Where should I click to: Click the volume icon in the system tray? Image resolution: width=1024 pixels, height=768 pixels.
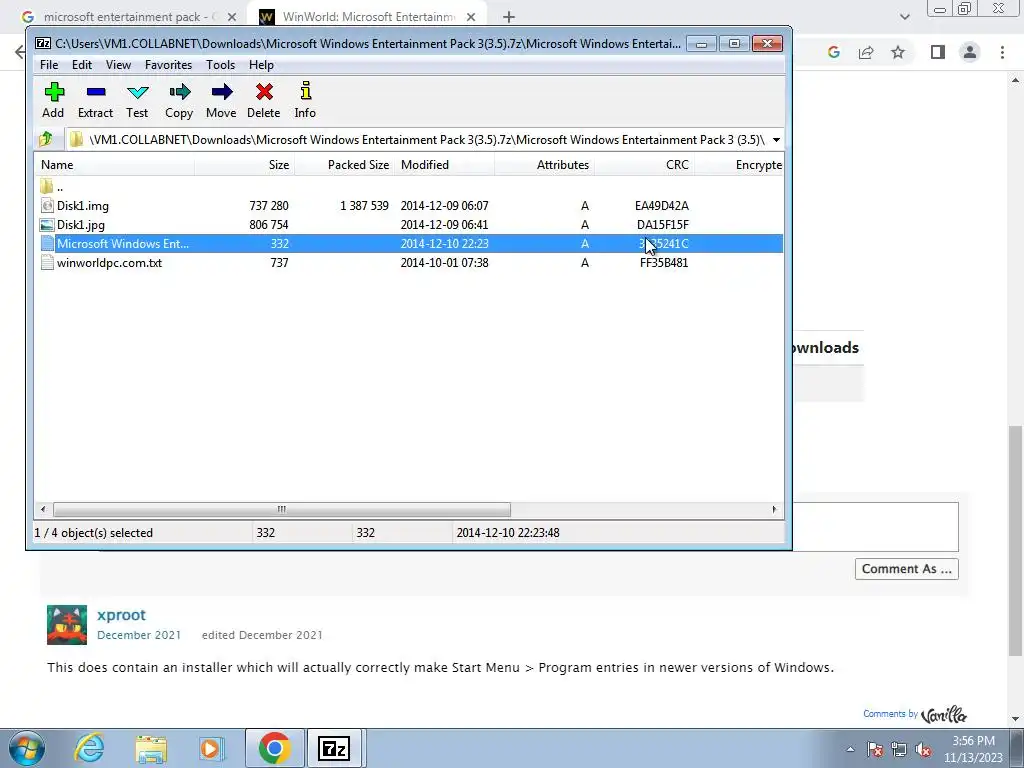pos(923,749)
